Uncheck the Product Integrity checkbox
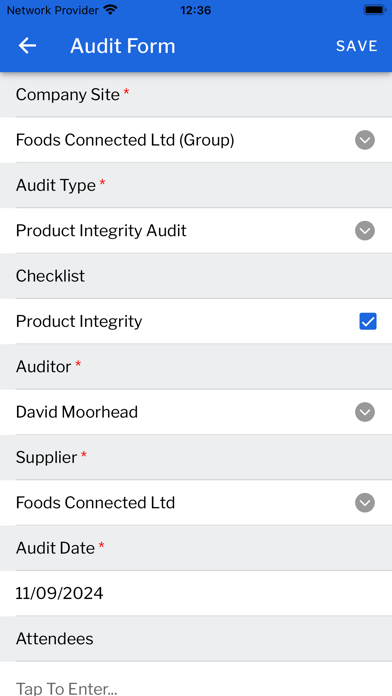392x696 pixels. (368, 321)
